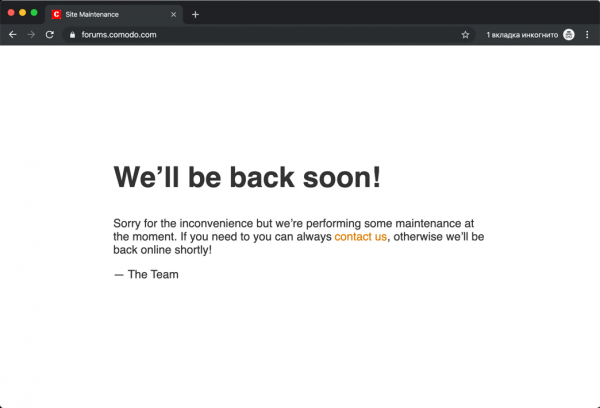Click the "— The Team" signature text

146,274
